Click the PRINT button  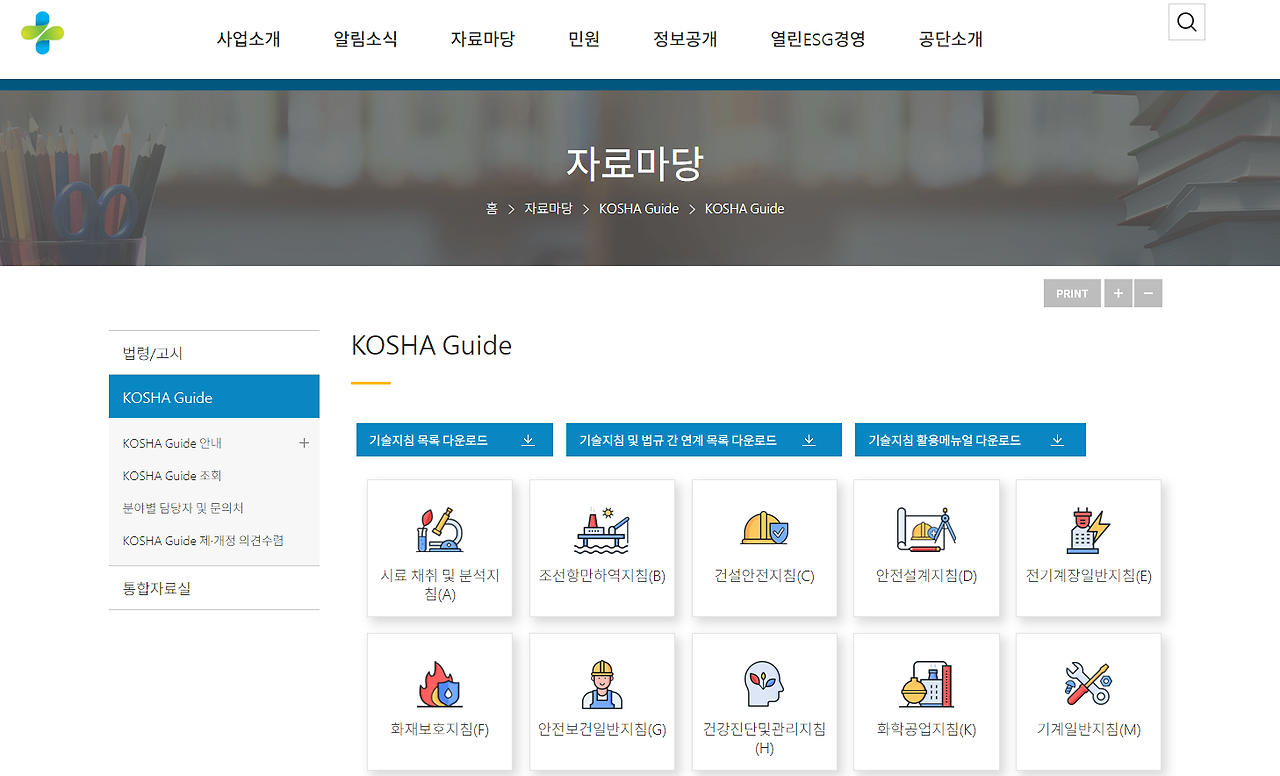click(x=1071, y=293)
